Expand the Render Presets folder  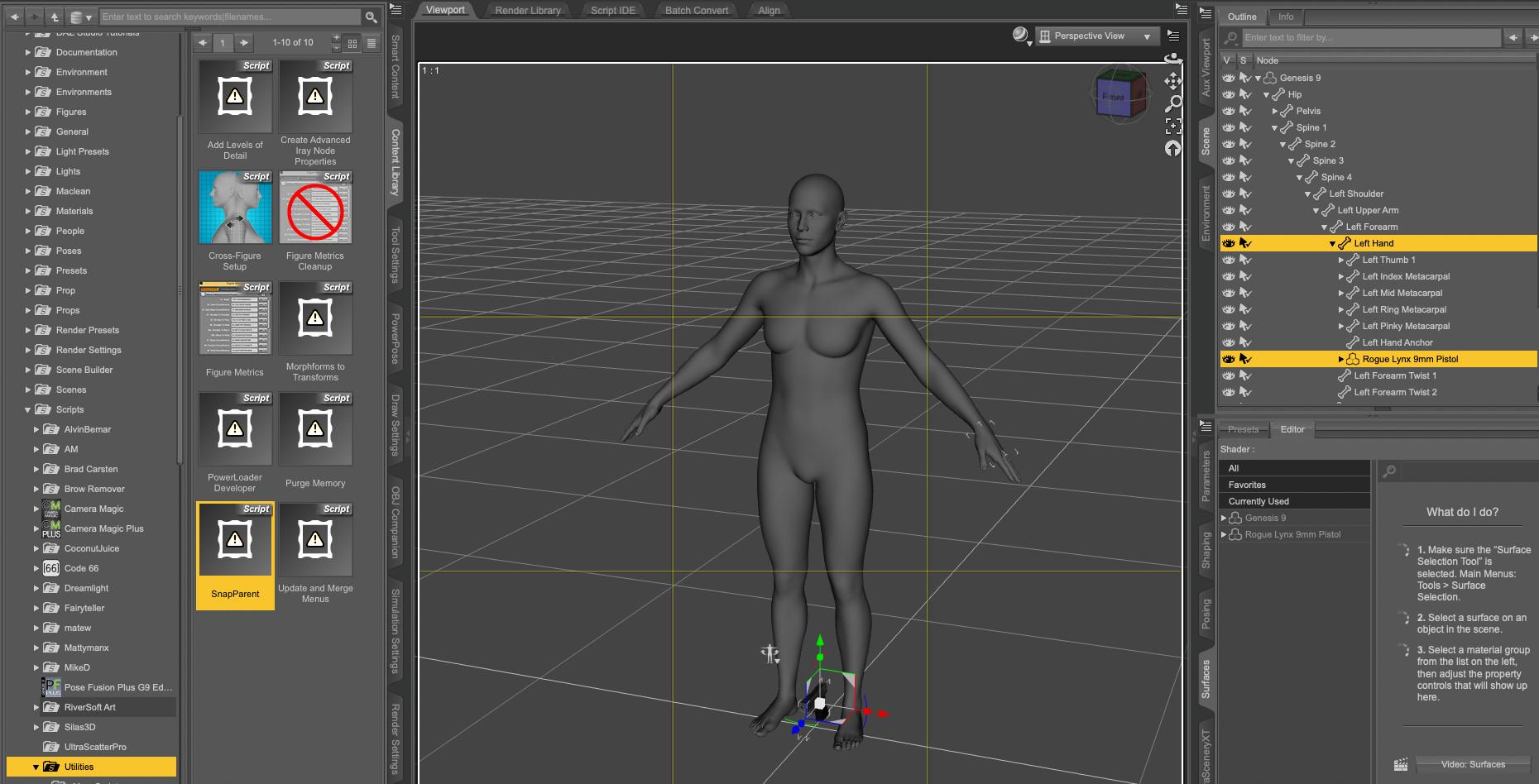27,330
